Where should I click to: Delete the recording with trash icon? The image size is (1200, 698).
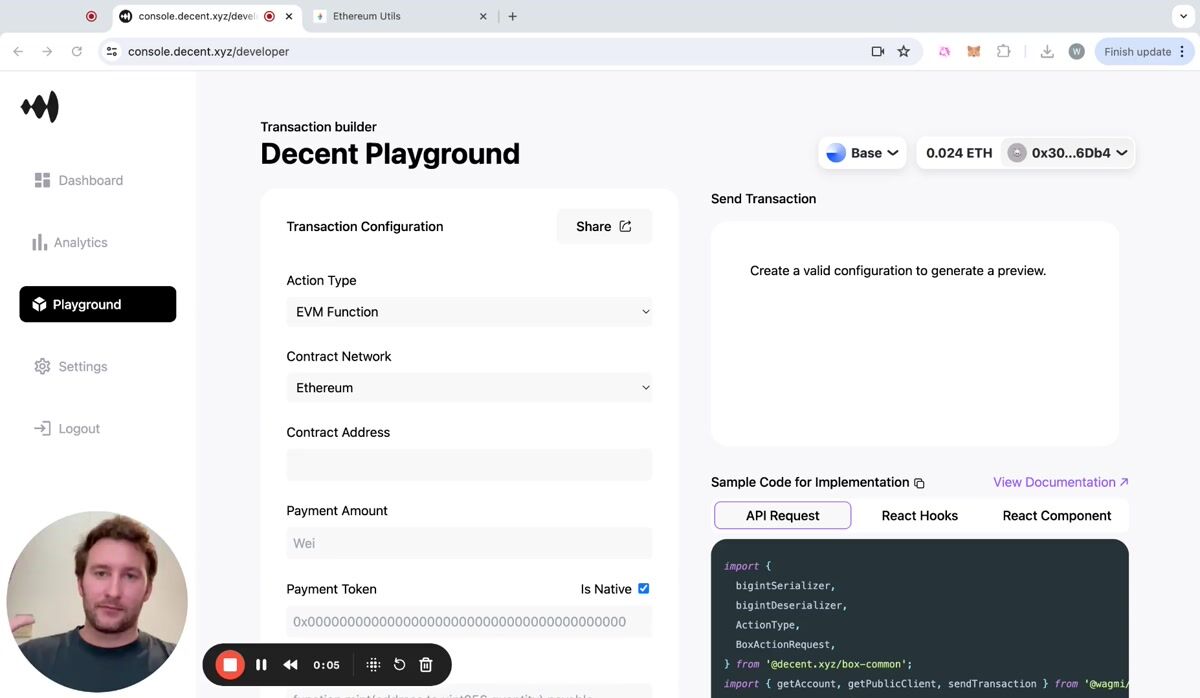(426, 665)
